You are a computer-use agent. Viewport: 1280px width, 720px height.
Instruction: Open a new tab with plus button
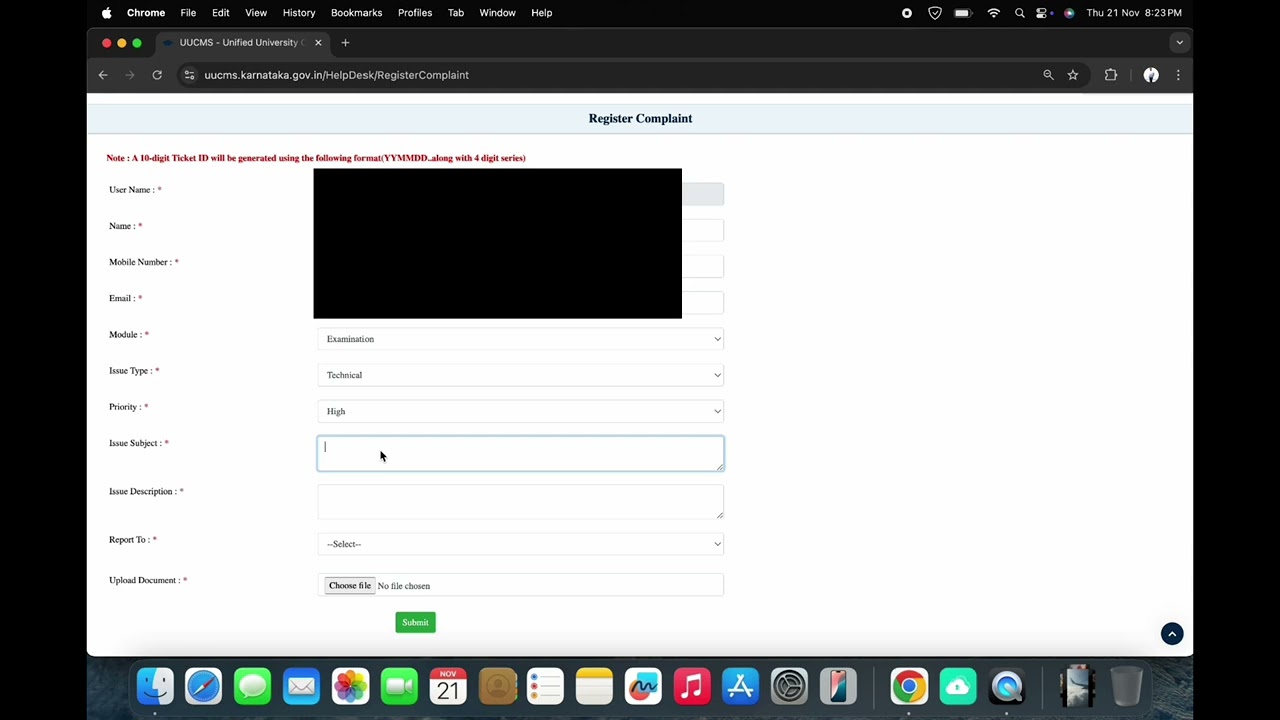click(x=345, y=43)
